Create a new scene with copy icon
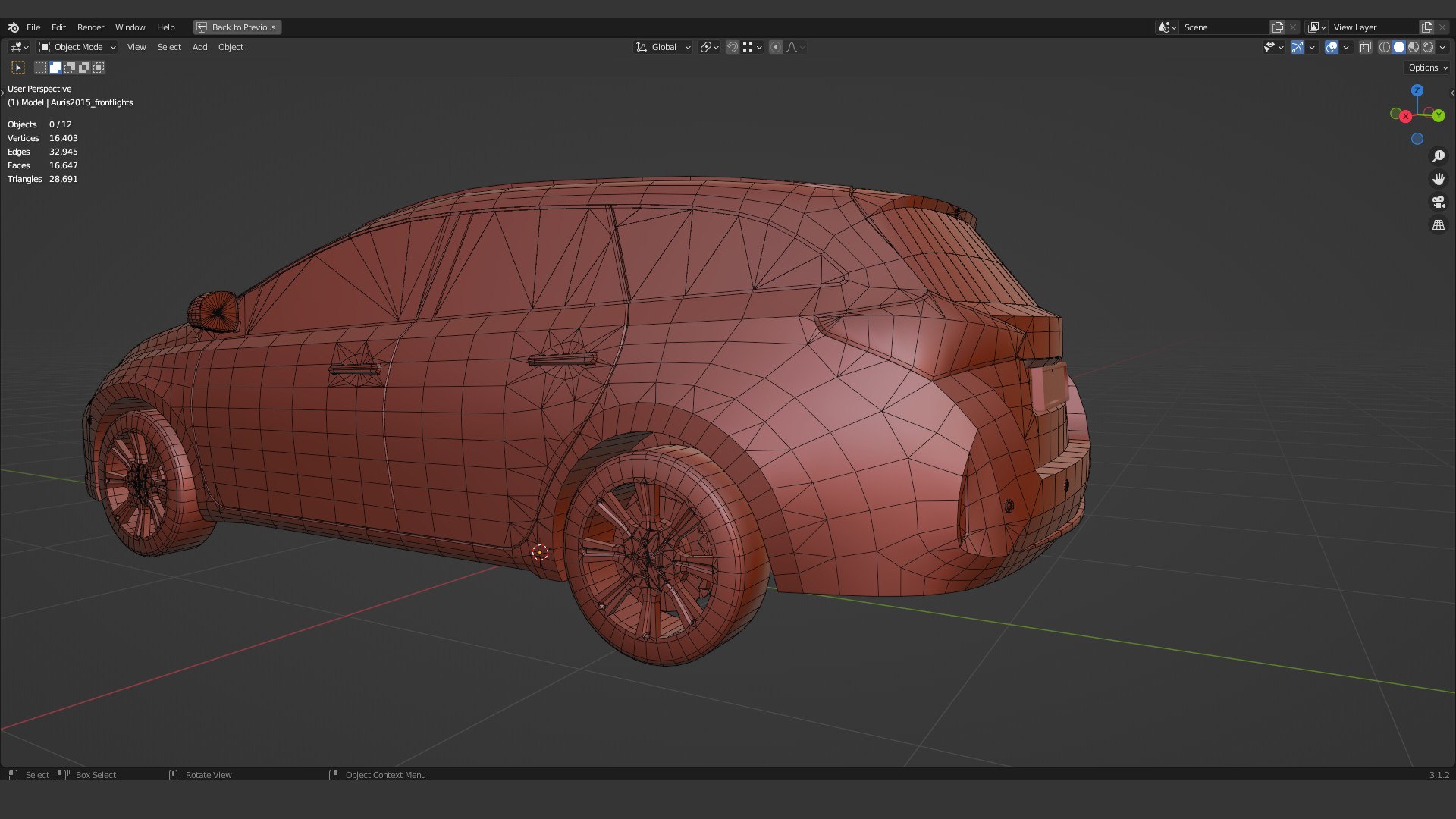Viewport: 1456px width, 819px height. tap(1278, 27)
